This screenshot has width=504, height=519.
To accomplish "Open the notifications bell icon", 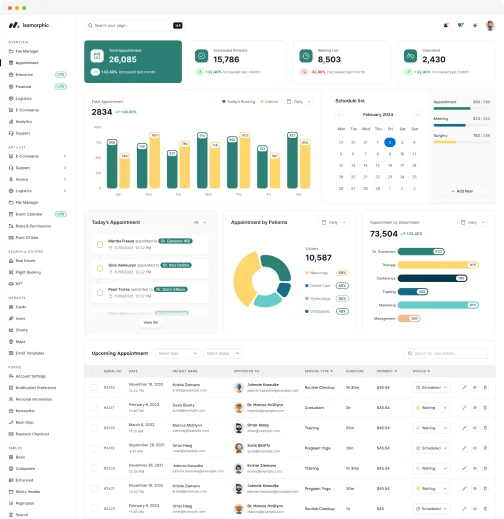I will tap(446, 25).
